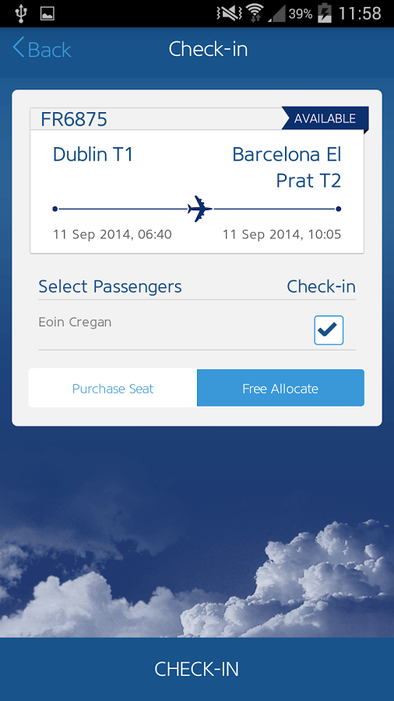Tap the Barcelona El Prat T2 destination
Image resolution: width=394 pixels, height=701 pixels.
(x=287, y=168)
